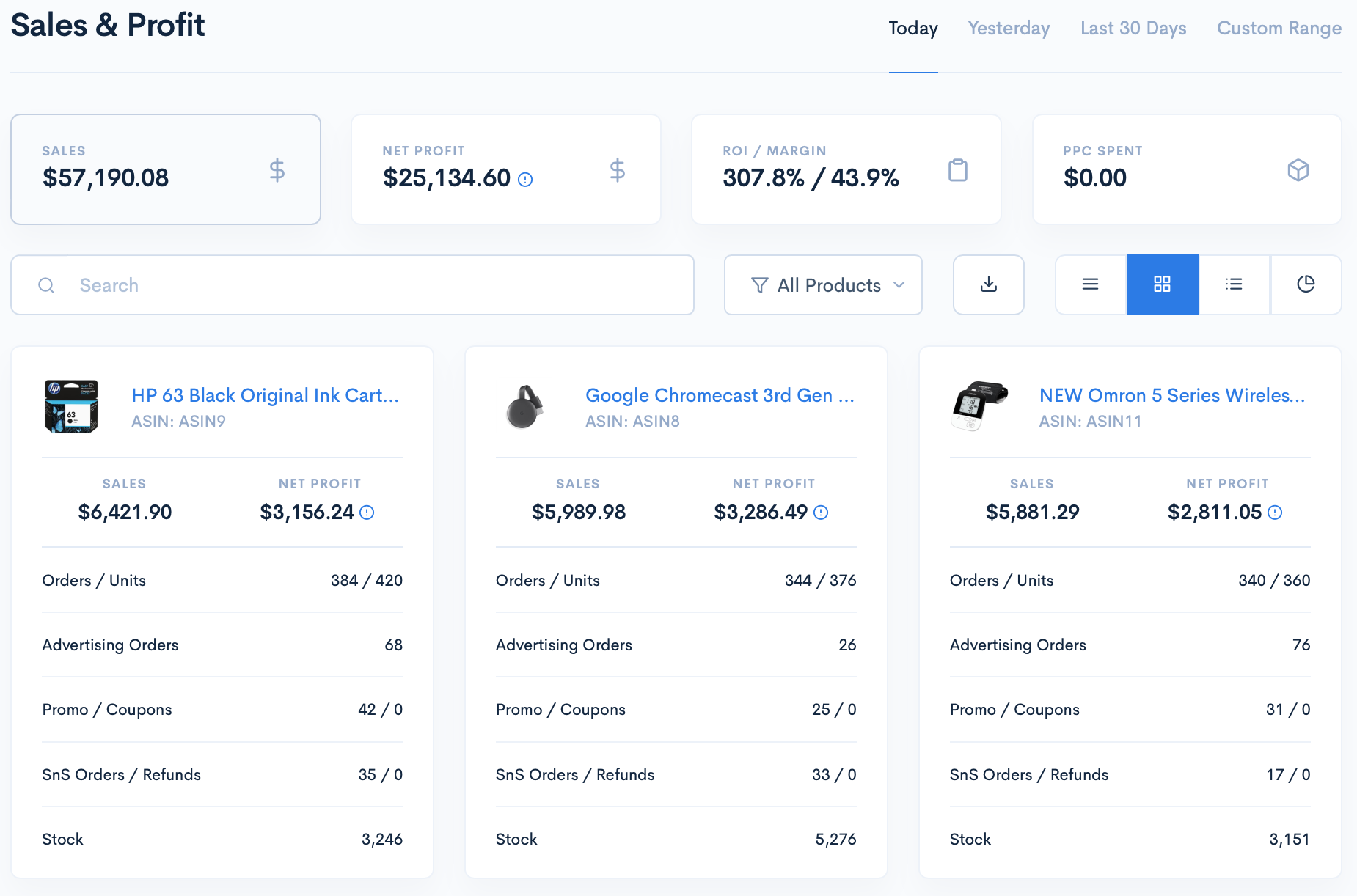
Task: Open the pie chart view icon
Action: [x=1306, y=284]
